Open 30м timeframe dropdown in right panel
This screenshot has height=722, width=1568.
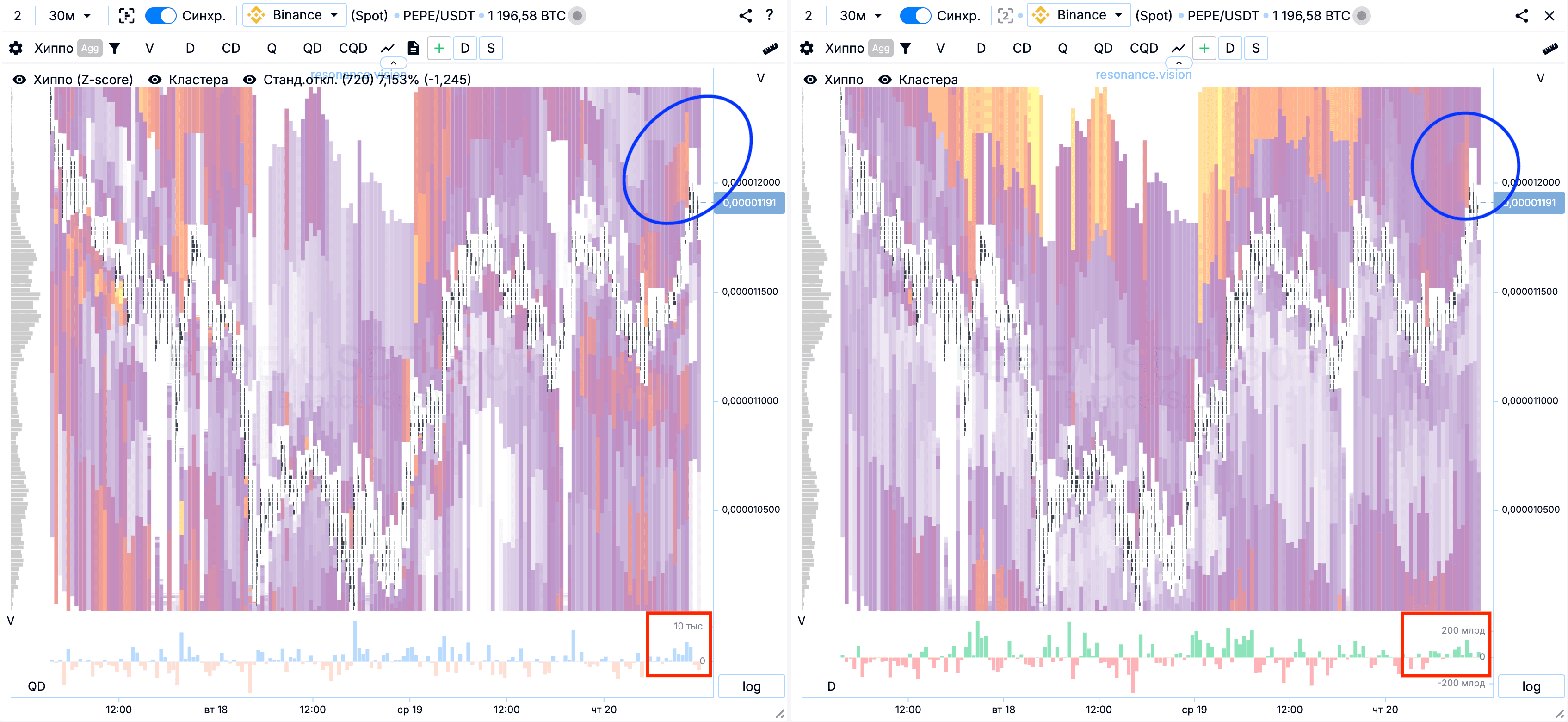pos(860,15)
